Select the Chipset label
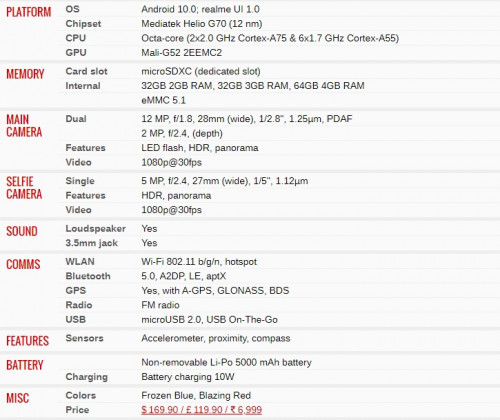This screenshot has height=420, width=500. click(83, 24)
